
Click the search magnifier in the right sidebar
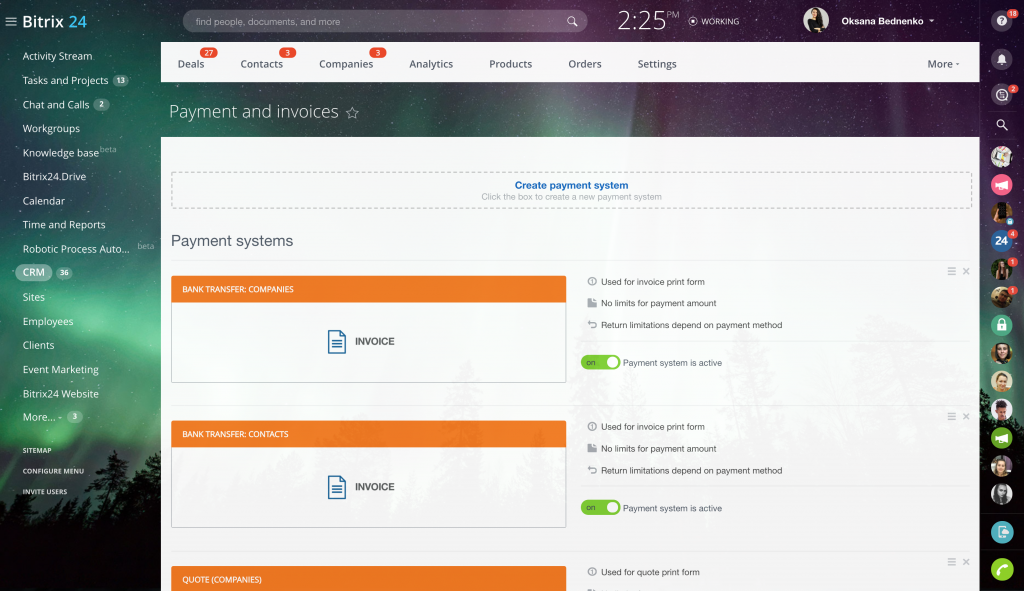pos(1001,125)
